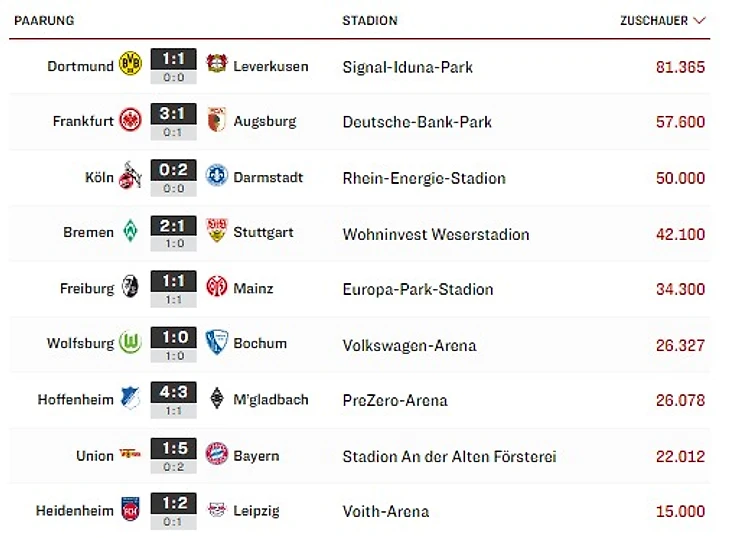Click the VfB Stuttgart club crest

coord(216,232)
